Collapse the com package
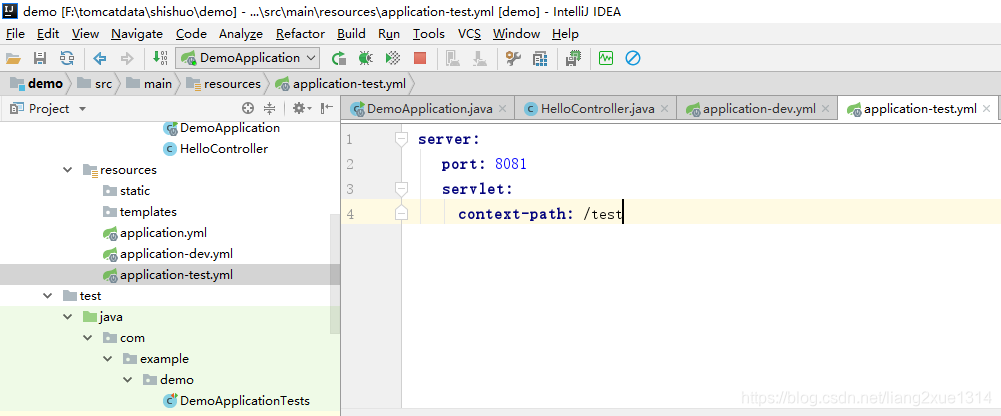Screen dimensions: 1001x416 [87, 338]
